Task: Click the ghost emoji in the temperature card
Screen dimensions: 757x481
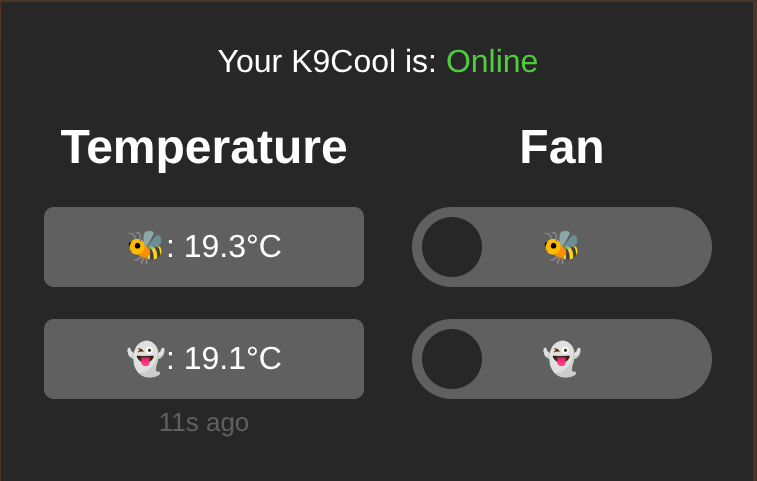Action: (x=145, y=359)
